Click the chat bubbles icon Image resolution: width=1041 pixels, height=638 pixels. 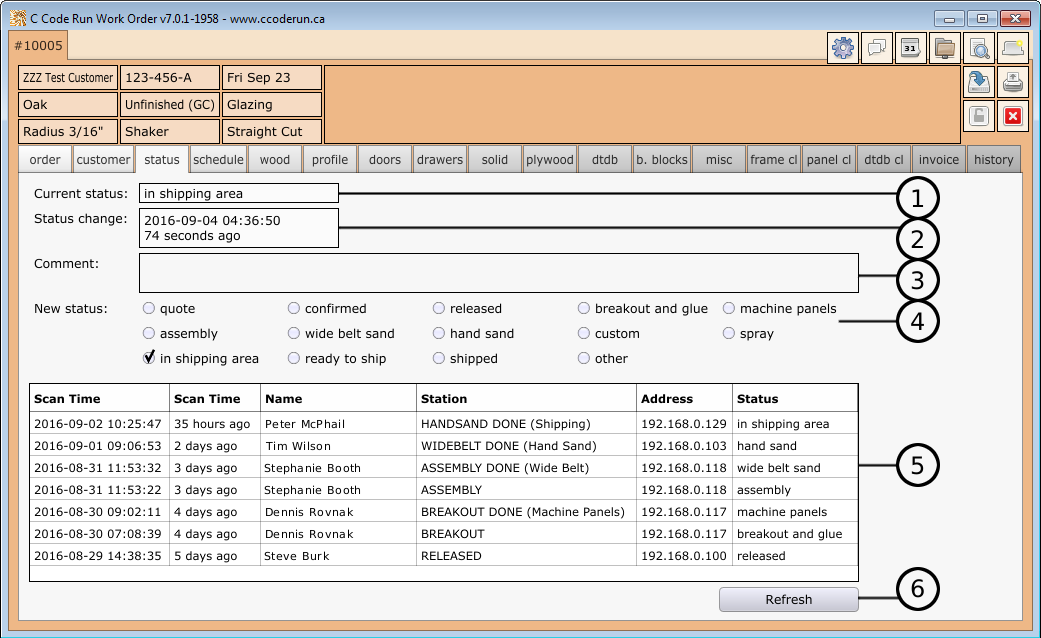[877, 47]
